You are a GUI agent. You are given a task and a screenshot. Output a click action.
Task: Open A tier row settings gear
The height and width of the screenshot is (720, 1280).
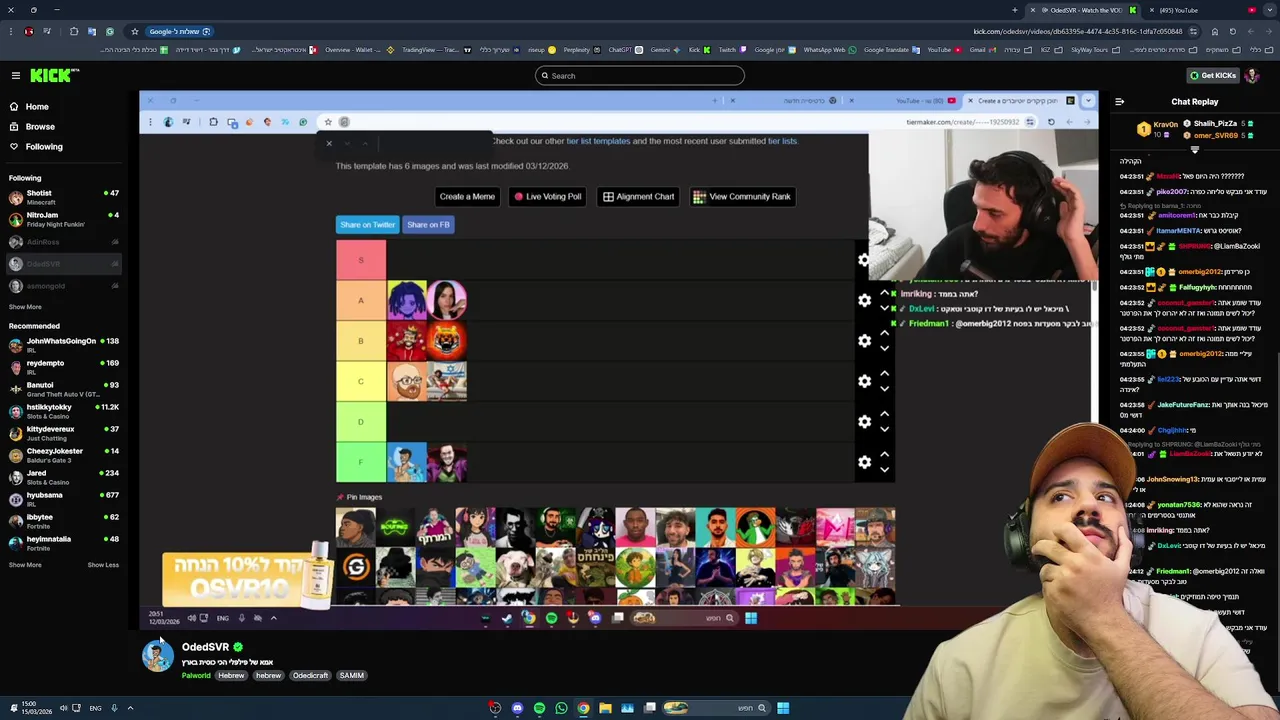864,300
